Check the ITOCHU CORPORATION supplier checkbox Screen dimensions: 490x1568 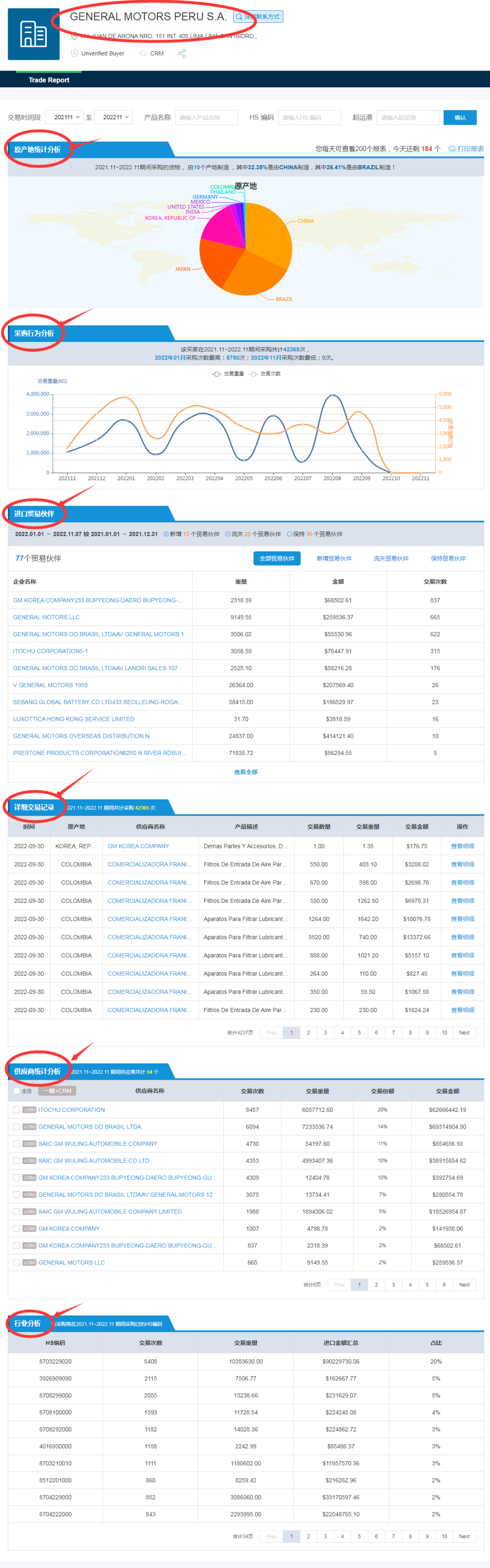click(x=16, y=1110)
